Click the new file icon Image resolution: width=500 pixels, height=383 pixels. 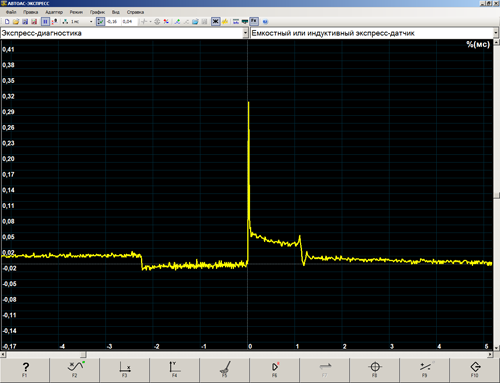point(7,22)
